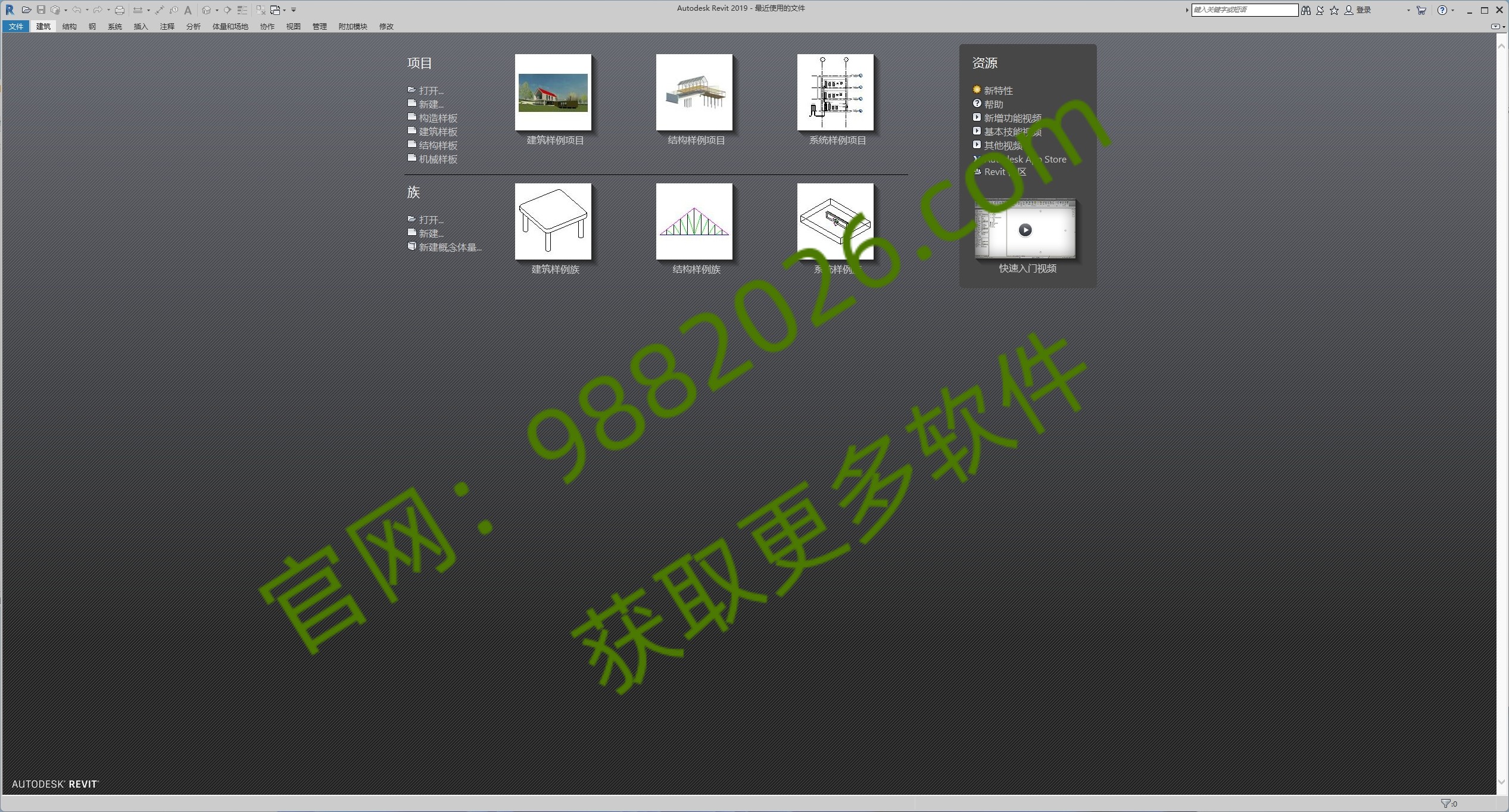This screenshot has height=812, width=1509.
Task: Click the vertical scrollbar down arrow
Action: tap(1502, 782)
